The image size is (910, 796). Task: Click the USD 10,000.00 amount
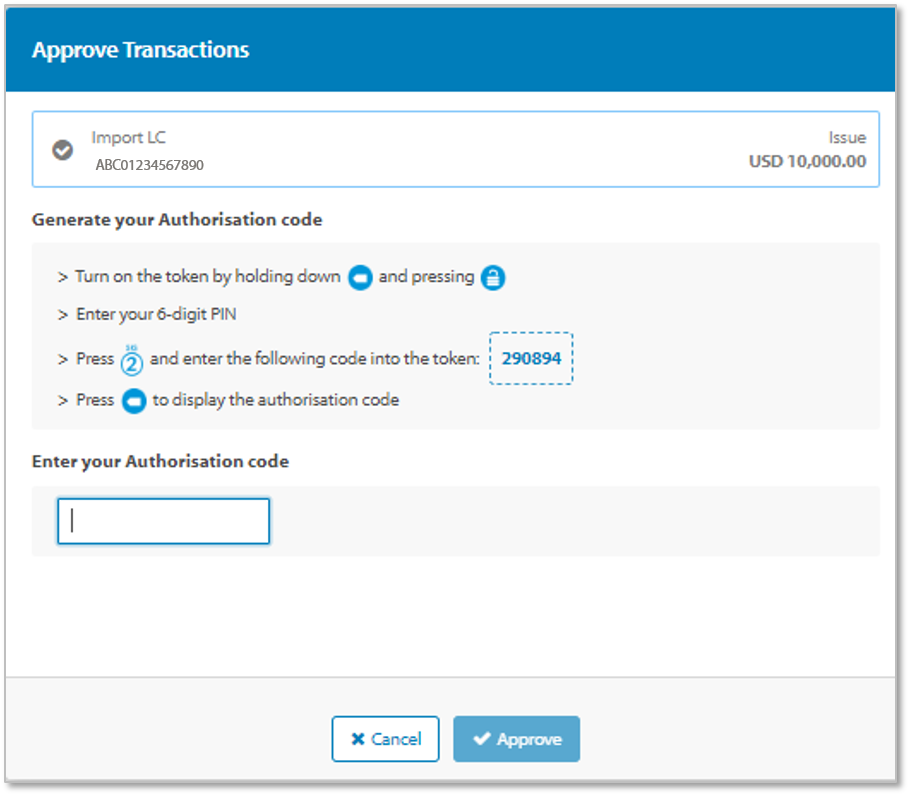(807, 162)
